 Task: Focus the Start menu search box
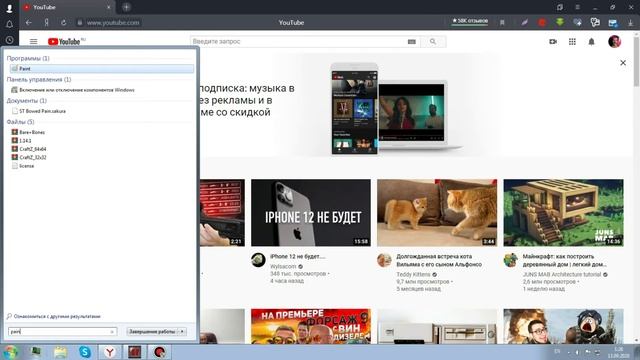coord(62,331)
